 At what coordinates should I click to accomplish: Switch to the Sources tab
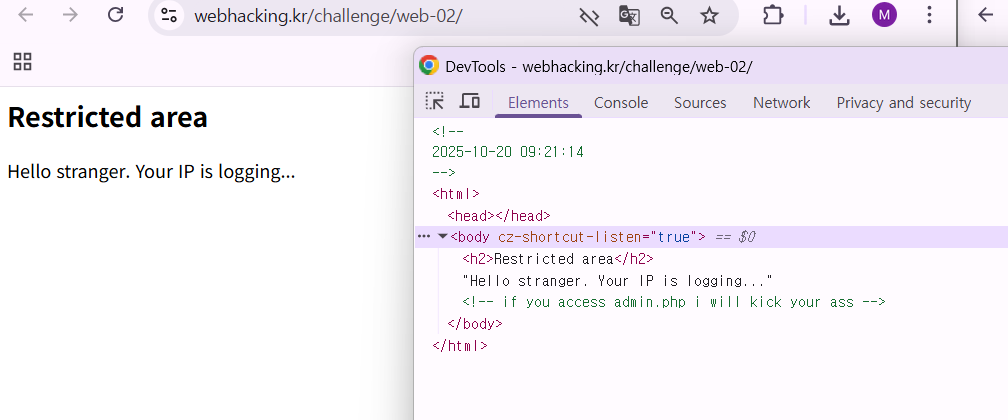click(700, 103)
